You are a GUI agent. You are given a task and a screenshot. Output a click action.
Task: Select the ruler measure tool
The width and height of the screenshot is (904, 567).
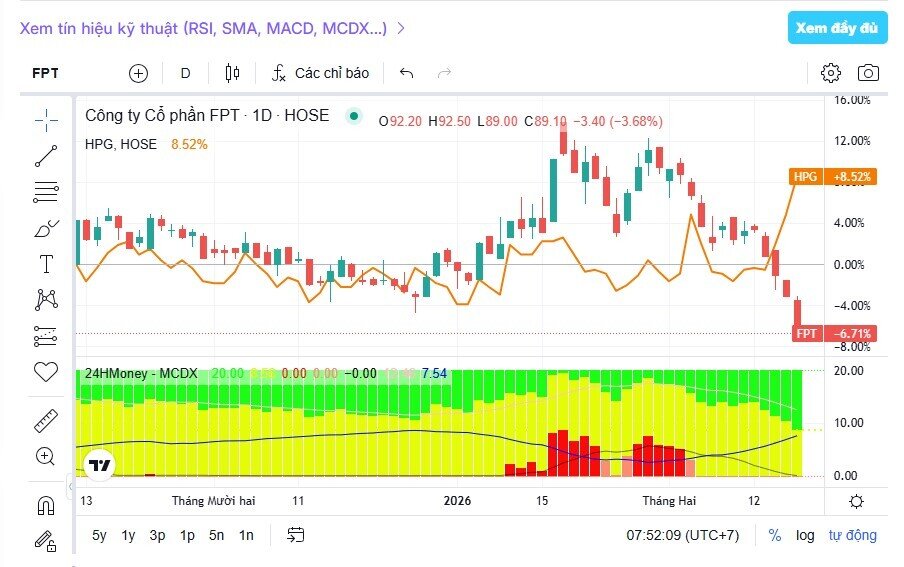pos(46,421)
